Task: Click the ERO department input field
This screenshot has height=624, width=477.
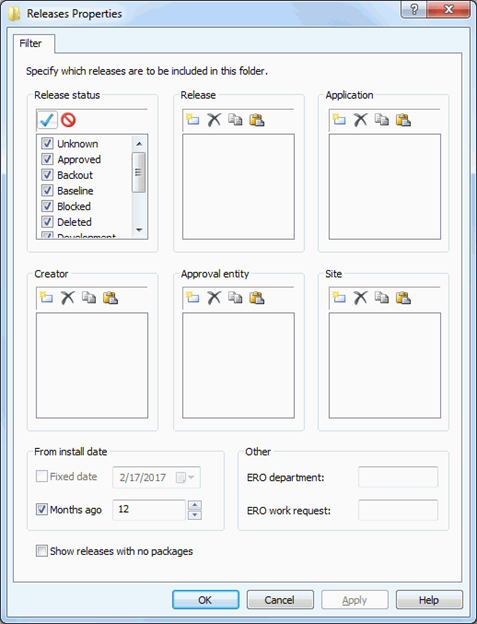Action: click(398, 477)
